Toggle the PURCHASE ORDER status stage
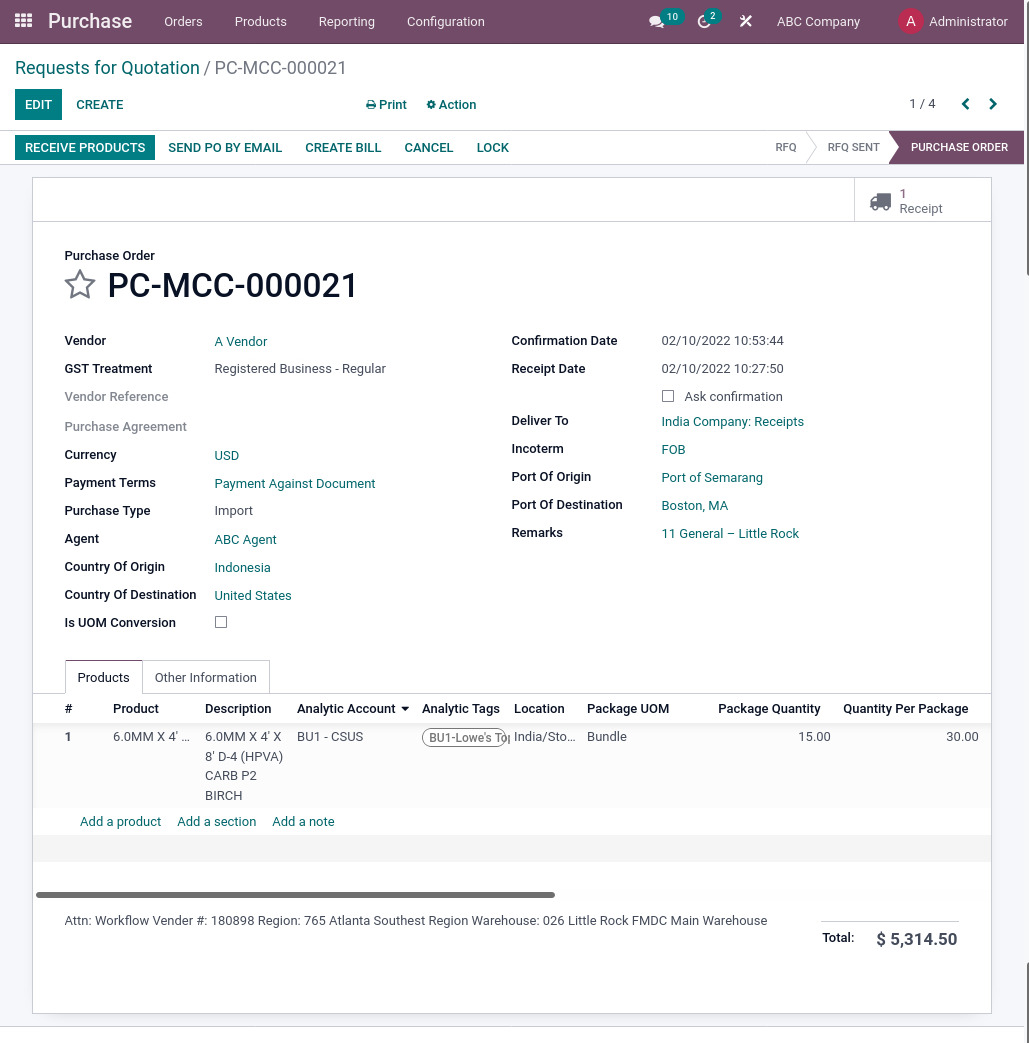1029x1043 pixels. (958, 147)
